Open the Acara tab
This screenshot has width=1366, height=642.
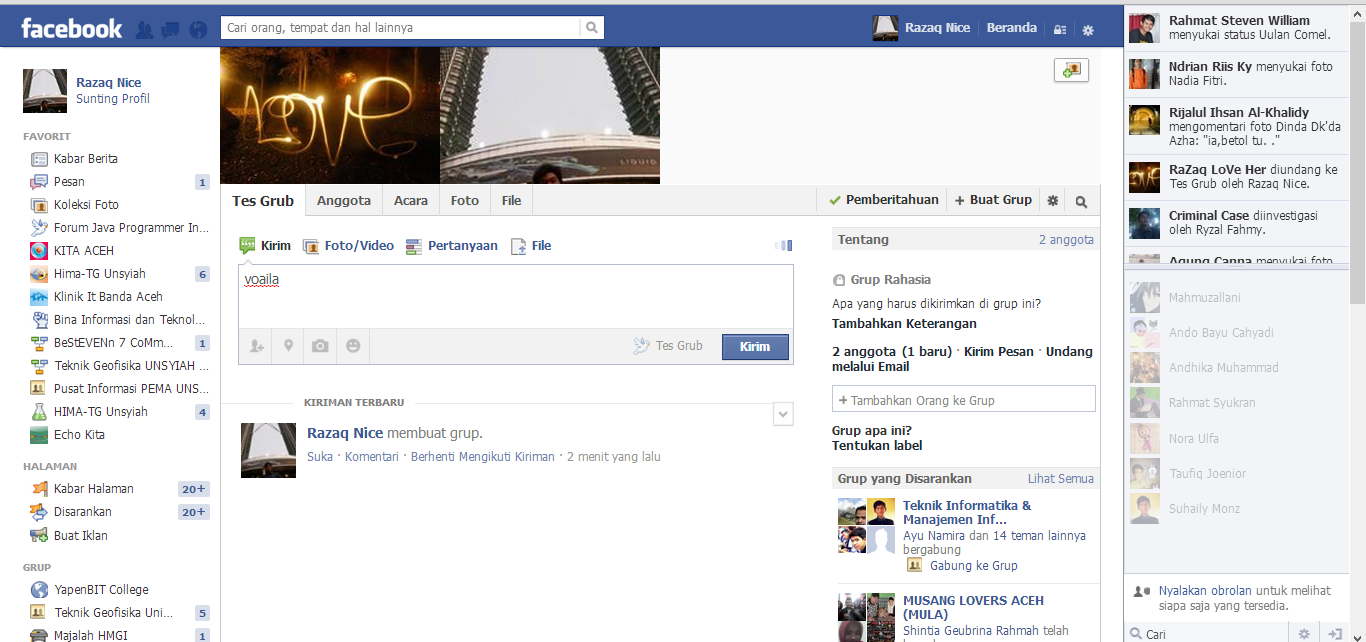411,201
